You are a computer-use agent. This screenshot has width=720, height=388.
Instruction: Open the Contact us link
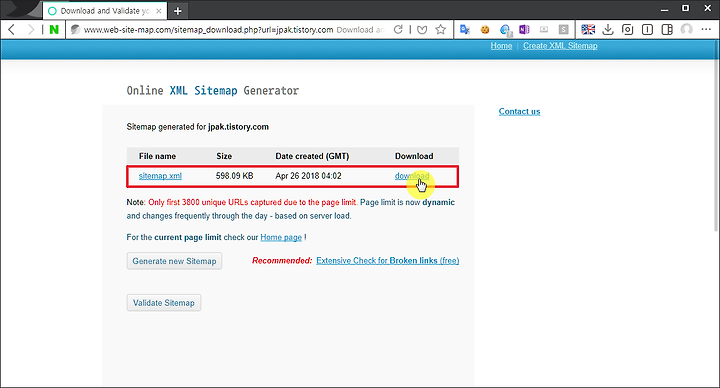[x=519, y=112]
